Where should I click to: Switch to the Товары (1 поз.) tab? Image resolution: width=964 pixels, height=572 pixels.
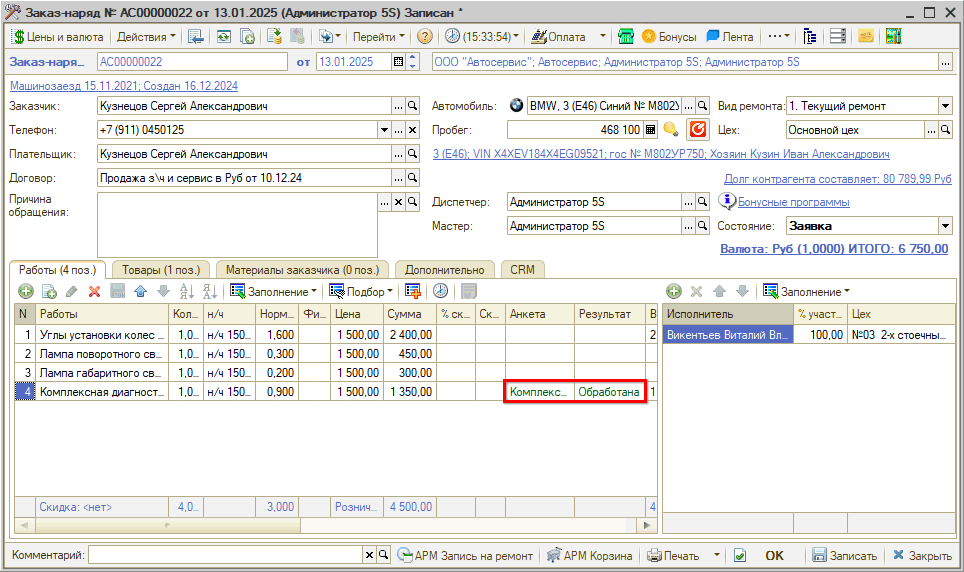coord(161,269)
